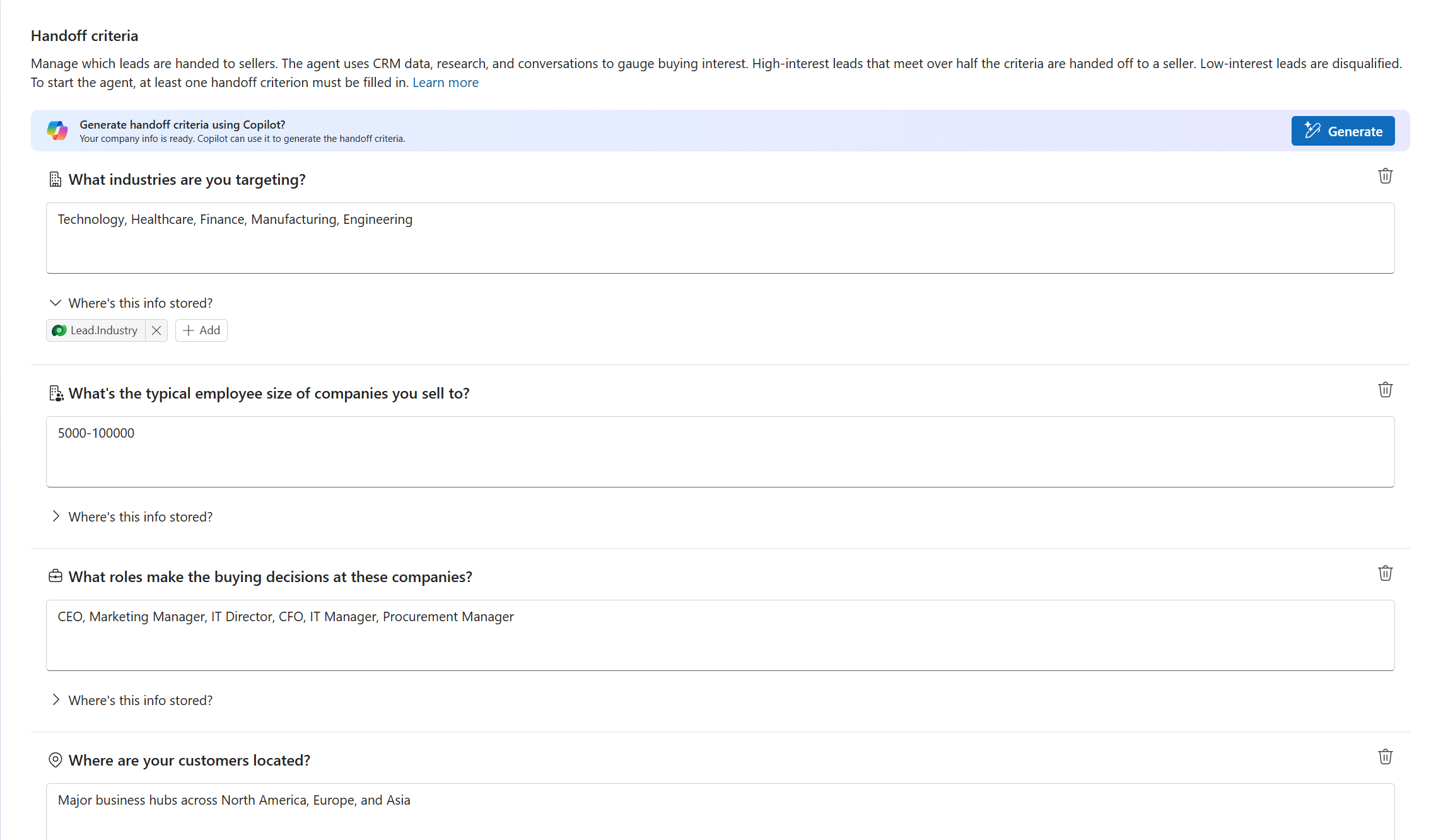Click the wand icon inside Generate button
Image resolution: width=1436 pixels, height=840 pixels.
click(1314, 131)
